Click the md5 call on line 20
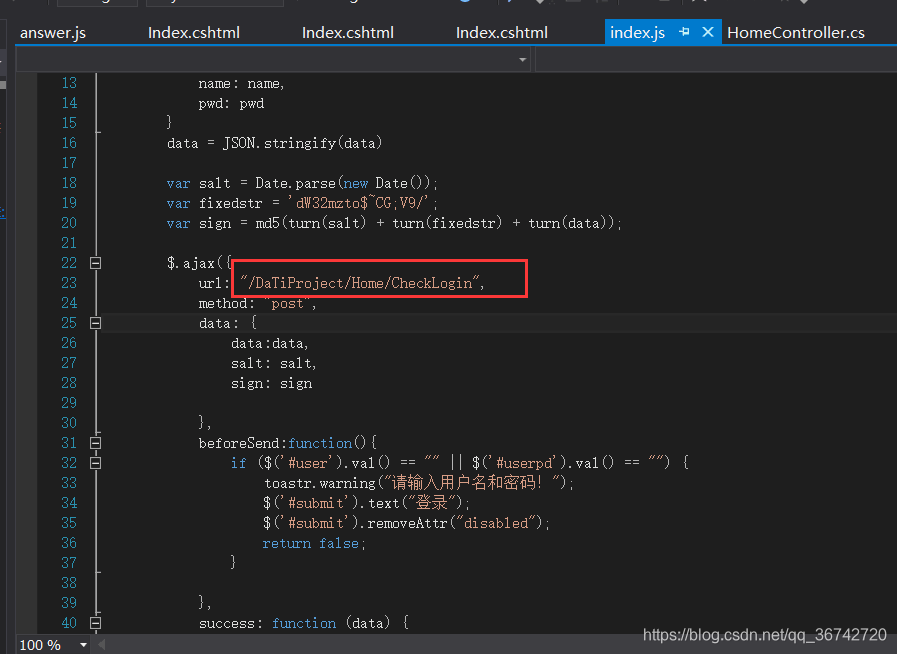The height and width of the screenshot is (654, 897). [435, 223]
